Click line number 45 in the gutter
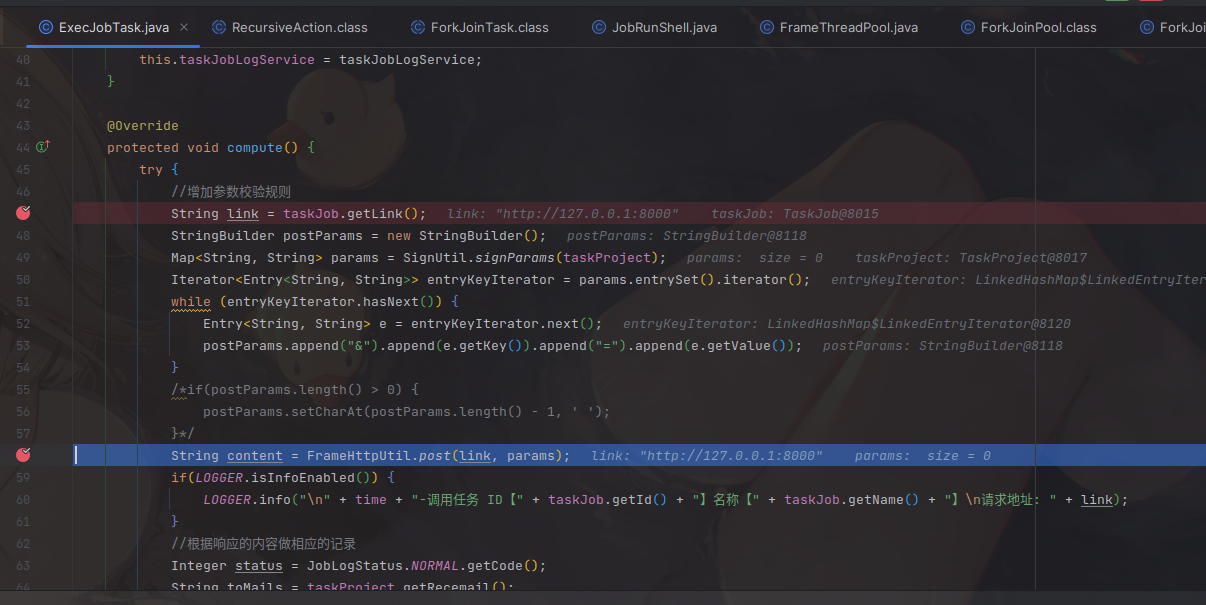 23,169
